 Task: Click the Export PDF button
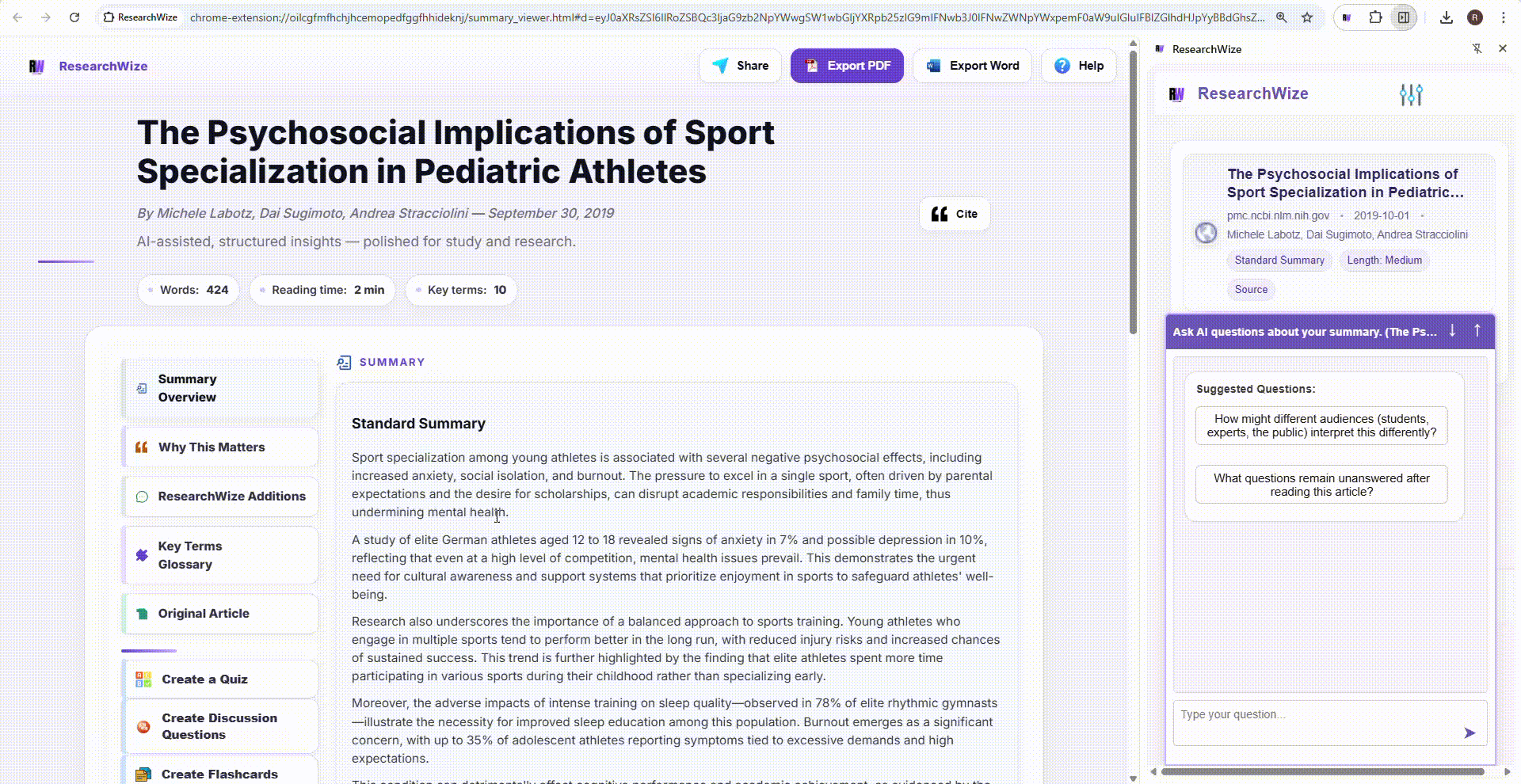[x=847, y=66]
